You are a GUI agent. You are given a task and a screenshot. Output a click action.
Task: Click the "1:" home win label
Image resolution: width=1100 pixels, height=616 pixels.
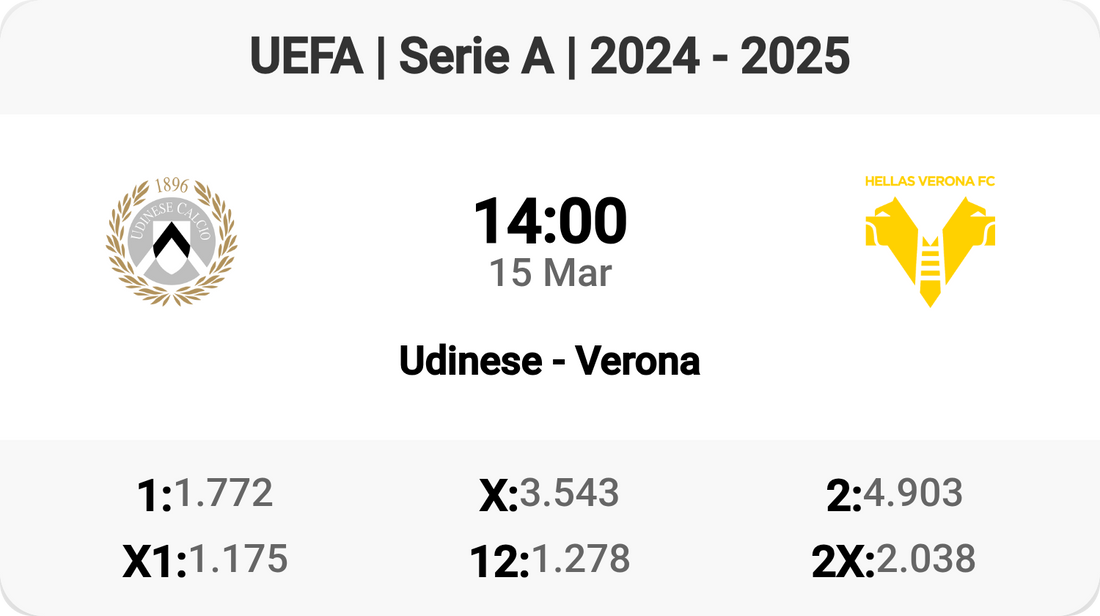(155, 496)
